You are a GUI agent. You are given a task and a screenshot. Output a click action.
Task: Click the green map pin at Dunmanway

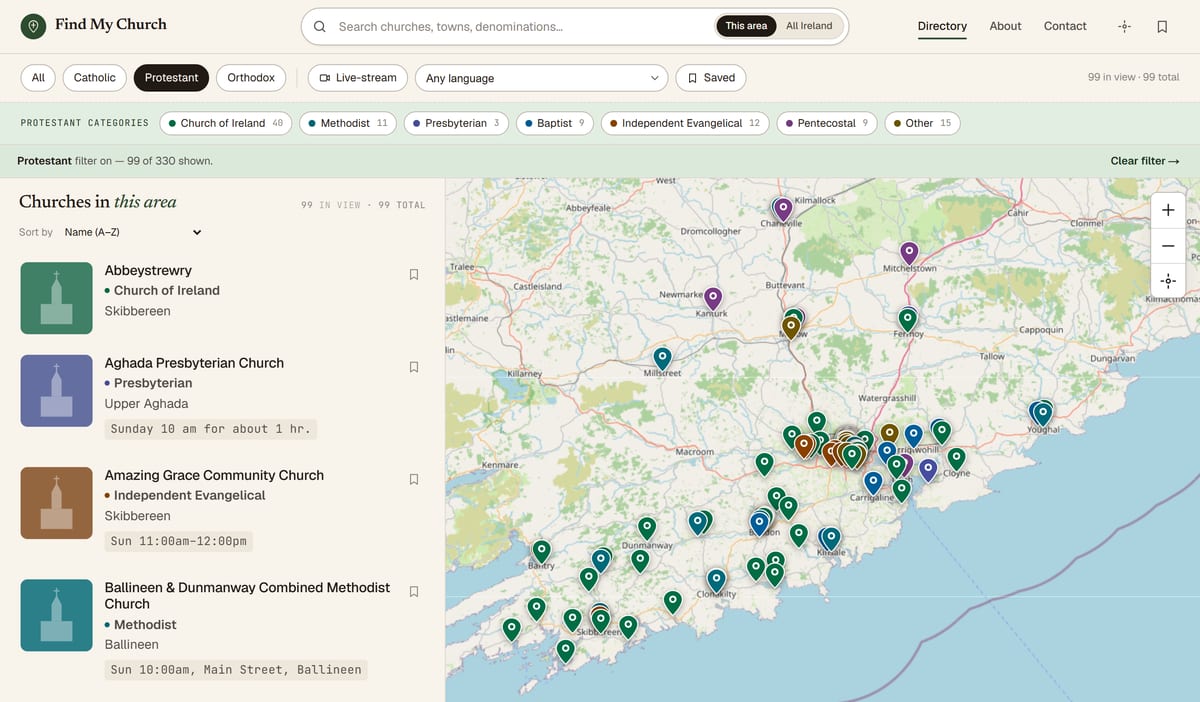tap(647, 527)
